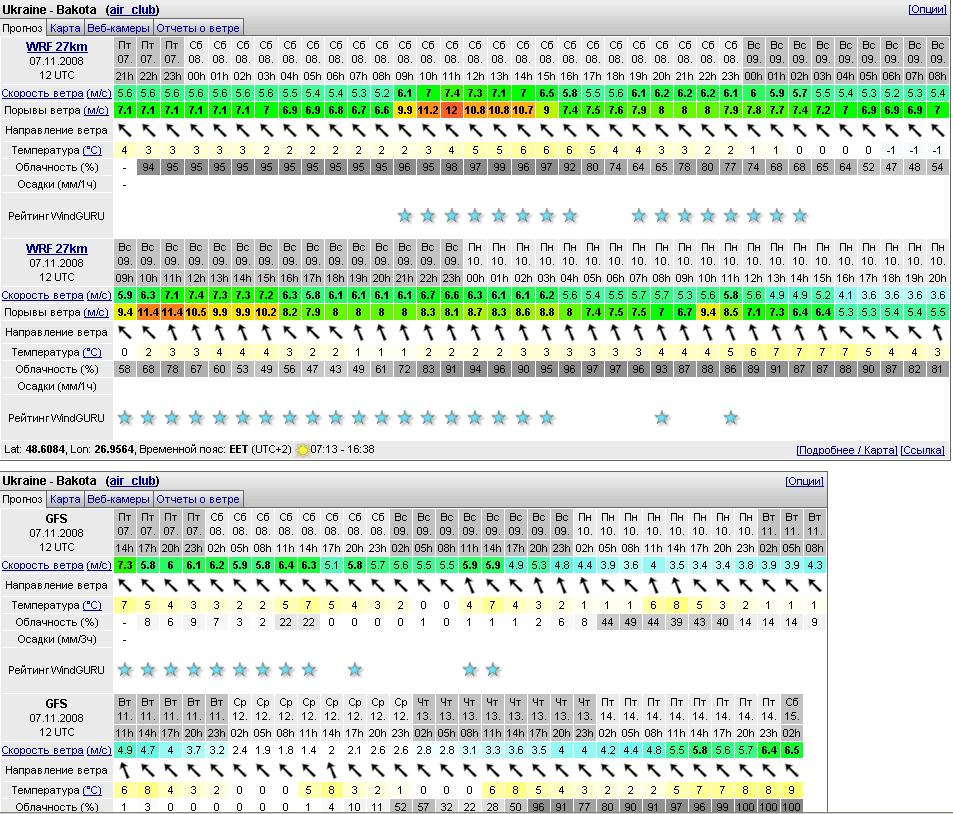The height and width of the screenshot is (814, 953).
Task: Click the isolated GFS rating star under Saturday 20h
Action: pyautogui.click(x=355, y=669)
